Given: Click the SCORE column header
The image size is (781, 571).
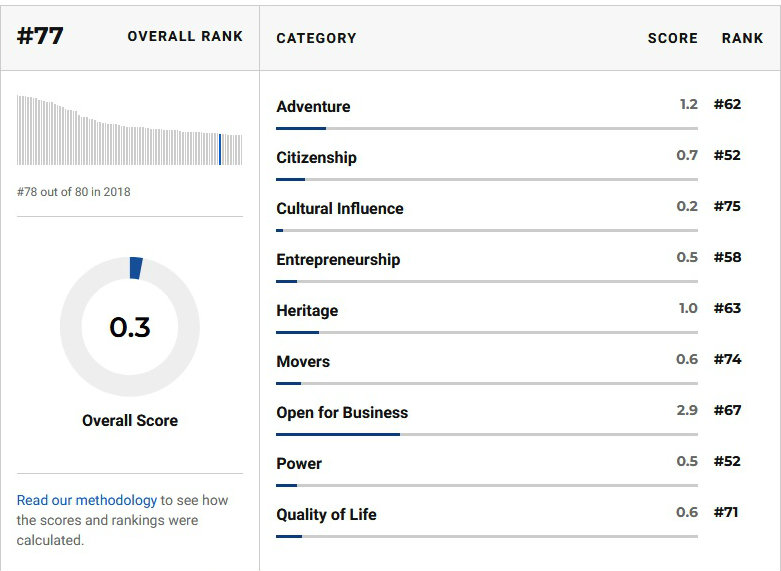Looking at the screenshot, I should [x=672, y=38].
